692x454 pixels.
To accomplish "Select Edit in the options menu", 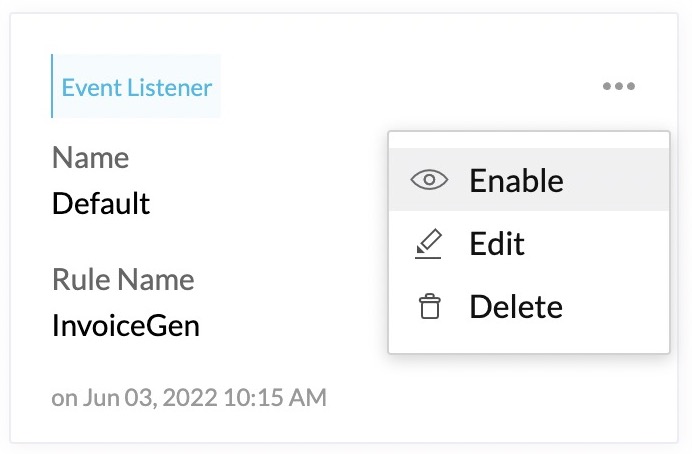I will click(x=497, y=243).
